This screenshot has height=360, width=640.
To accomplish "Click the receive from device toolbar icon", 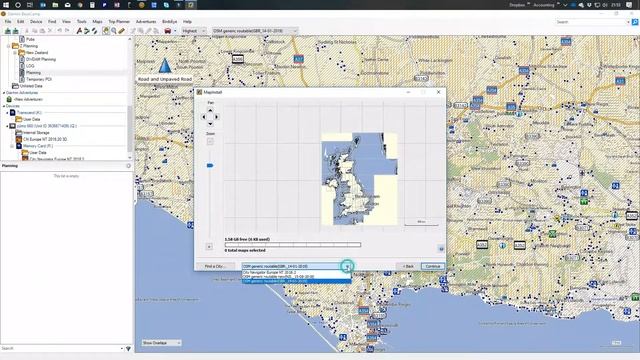I will (x=16, y=31).
